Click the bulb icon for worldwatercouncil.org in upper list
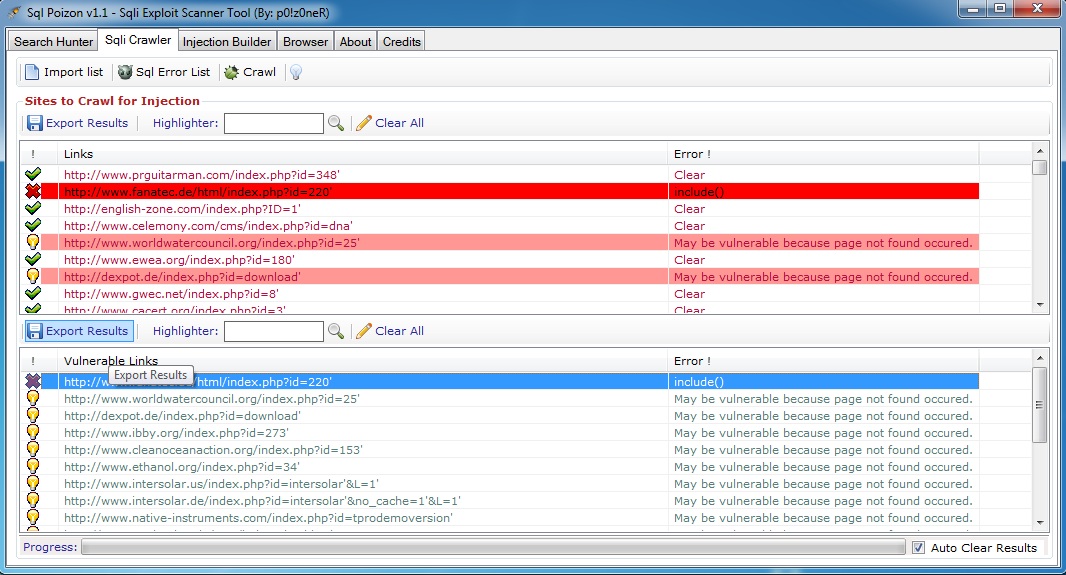The image size is (1066, 575). tap(33, 242)
